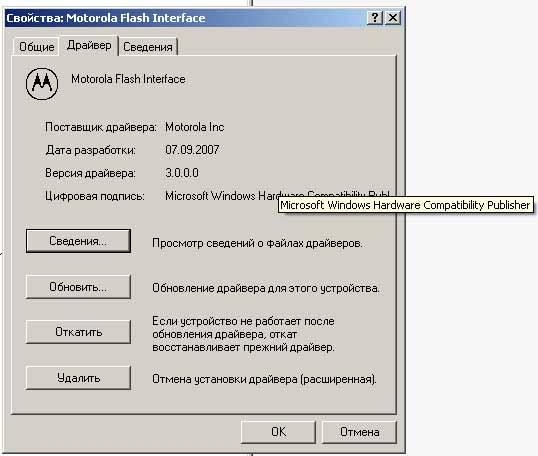
Task: Click the text Просмотр сведений о файлах драйверов
Action: [257, 243]
